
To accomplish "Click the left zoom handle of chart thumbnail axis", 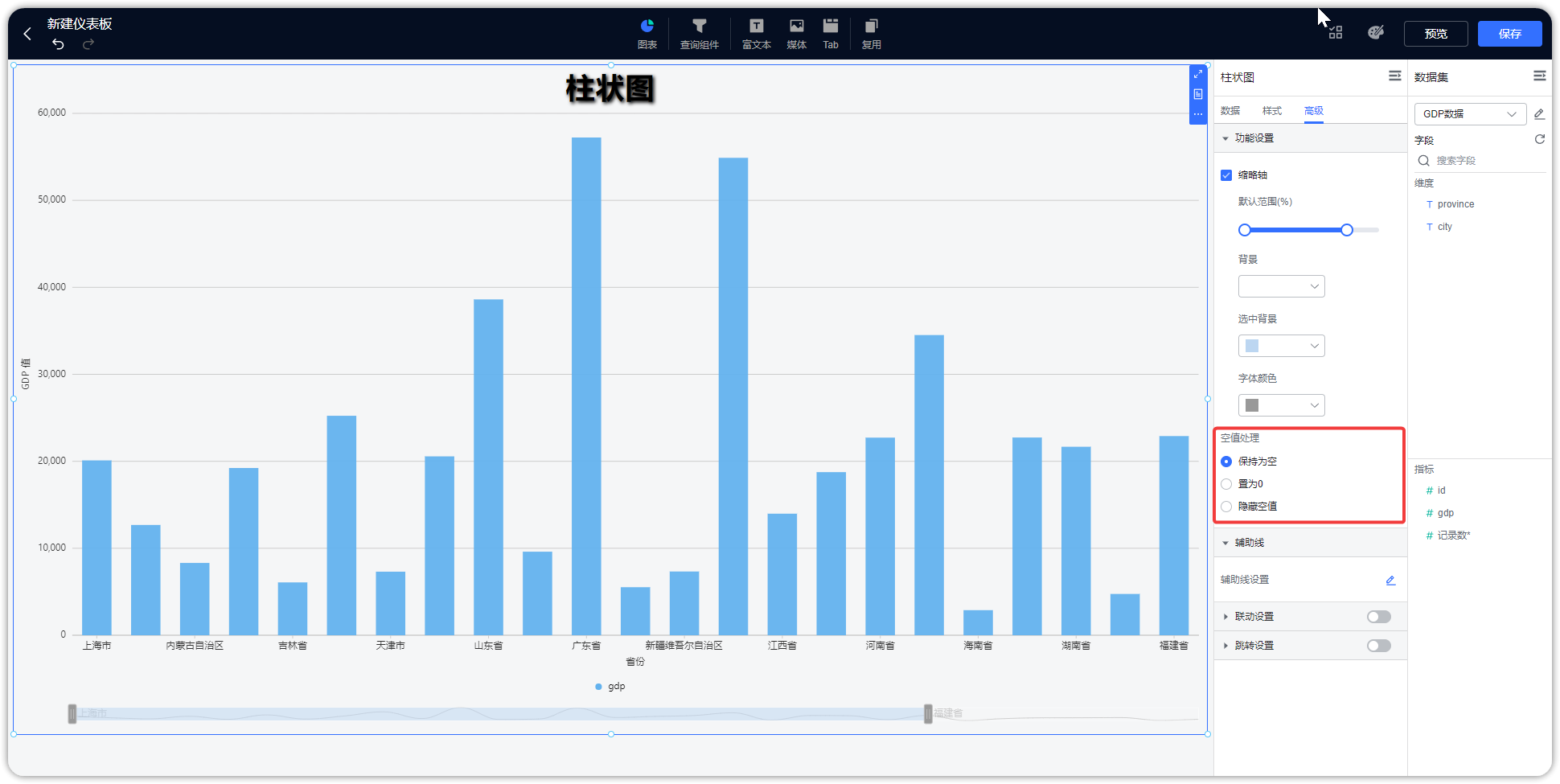I will [72, 713].
